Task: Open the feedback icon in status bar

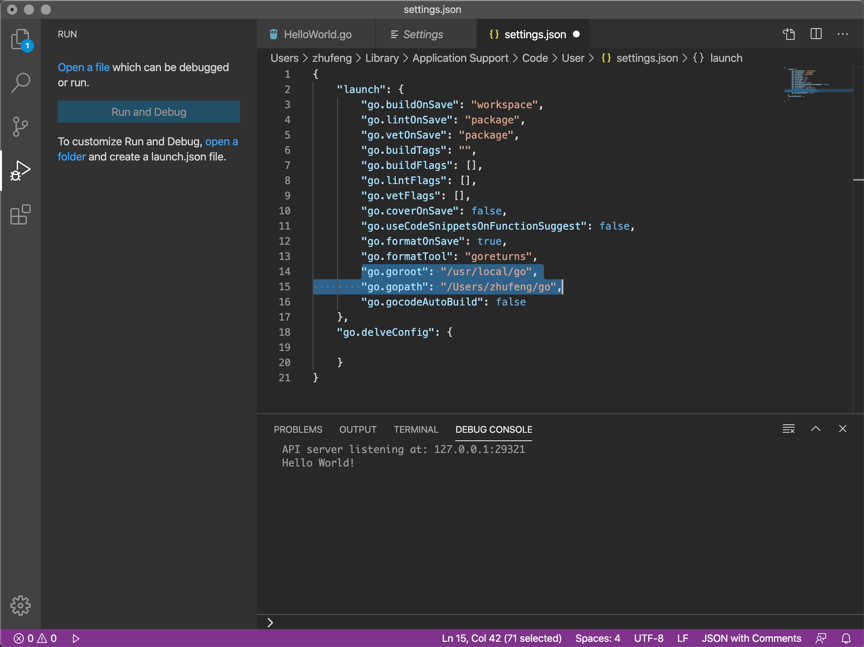Action: coord(820,638)
